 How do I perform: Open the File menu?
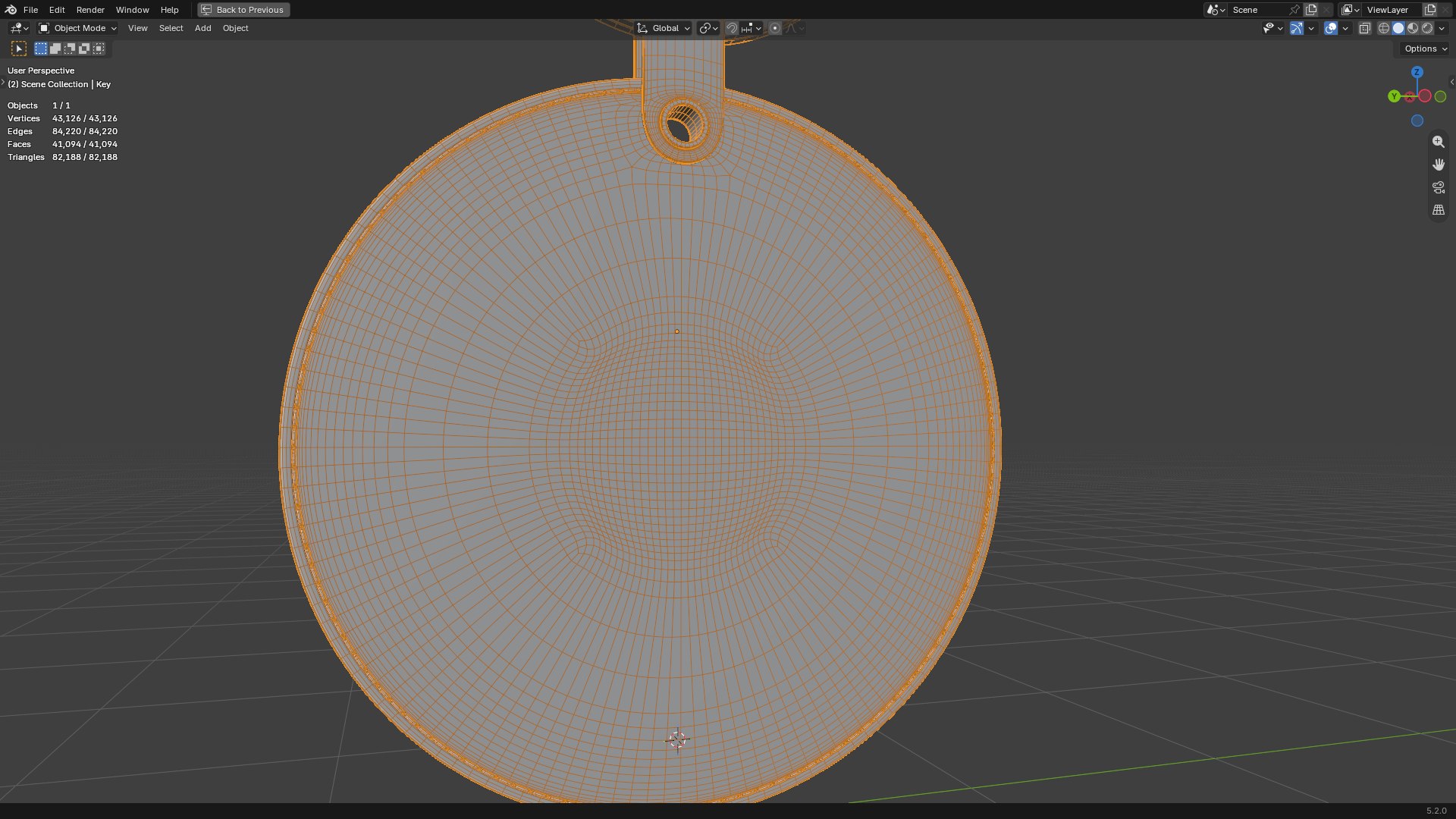(x=30, y=10)
